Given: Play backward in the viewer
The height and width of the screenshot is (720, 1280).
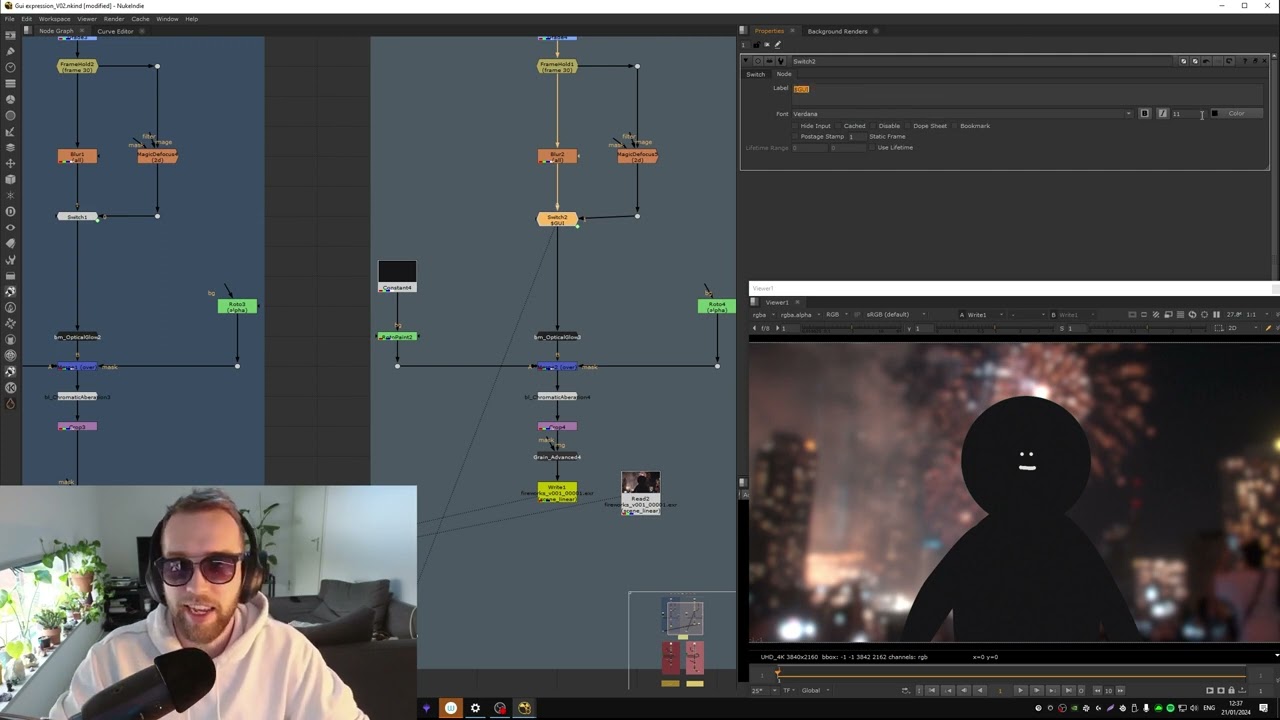Looking at the screenshot, I should (x=980, y=690).
